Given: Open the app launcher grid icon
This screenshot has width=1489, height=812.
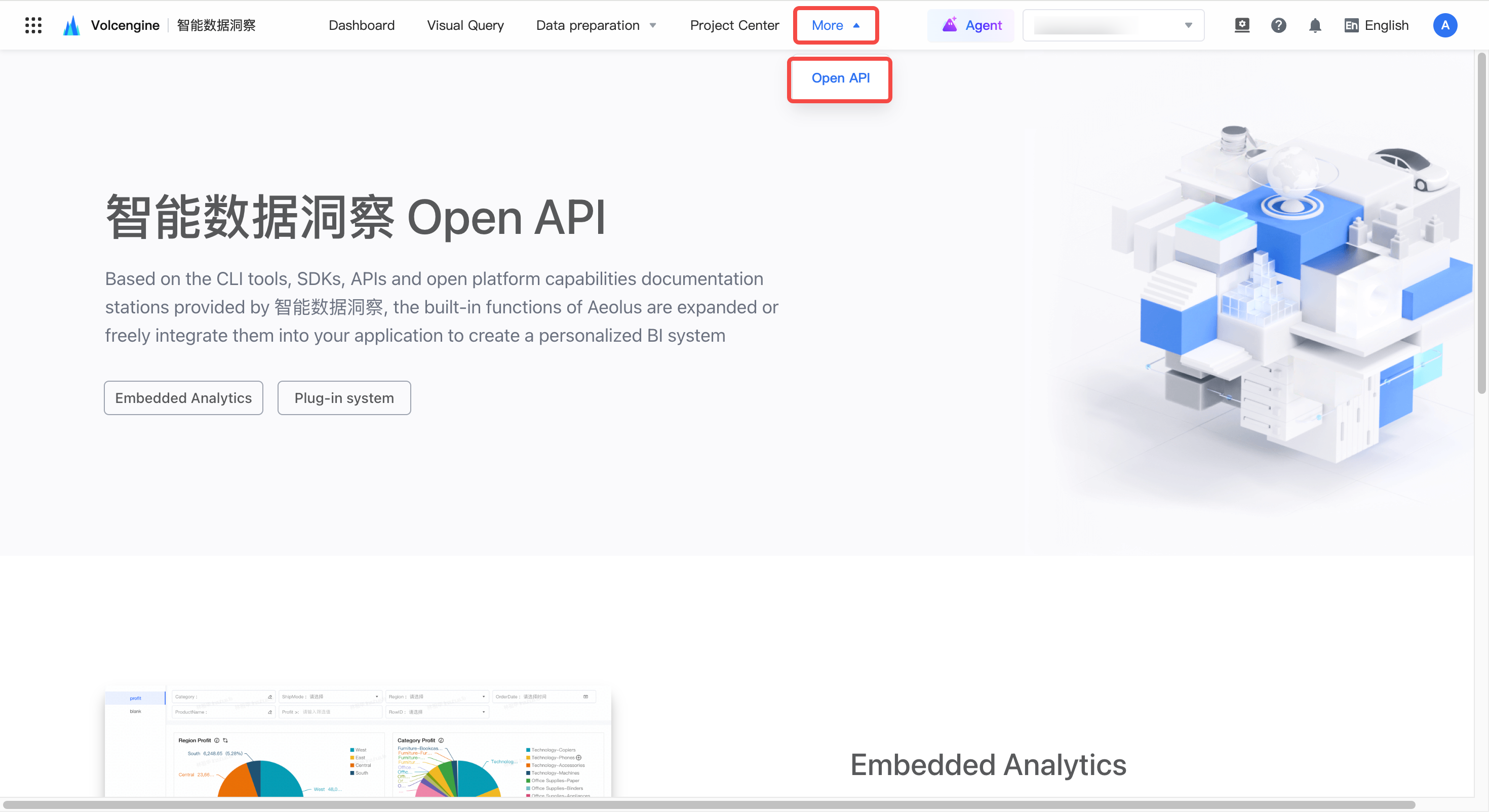Looking at the screenshot, I should point(33,25).
